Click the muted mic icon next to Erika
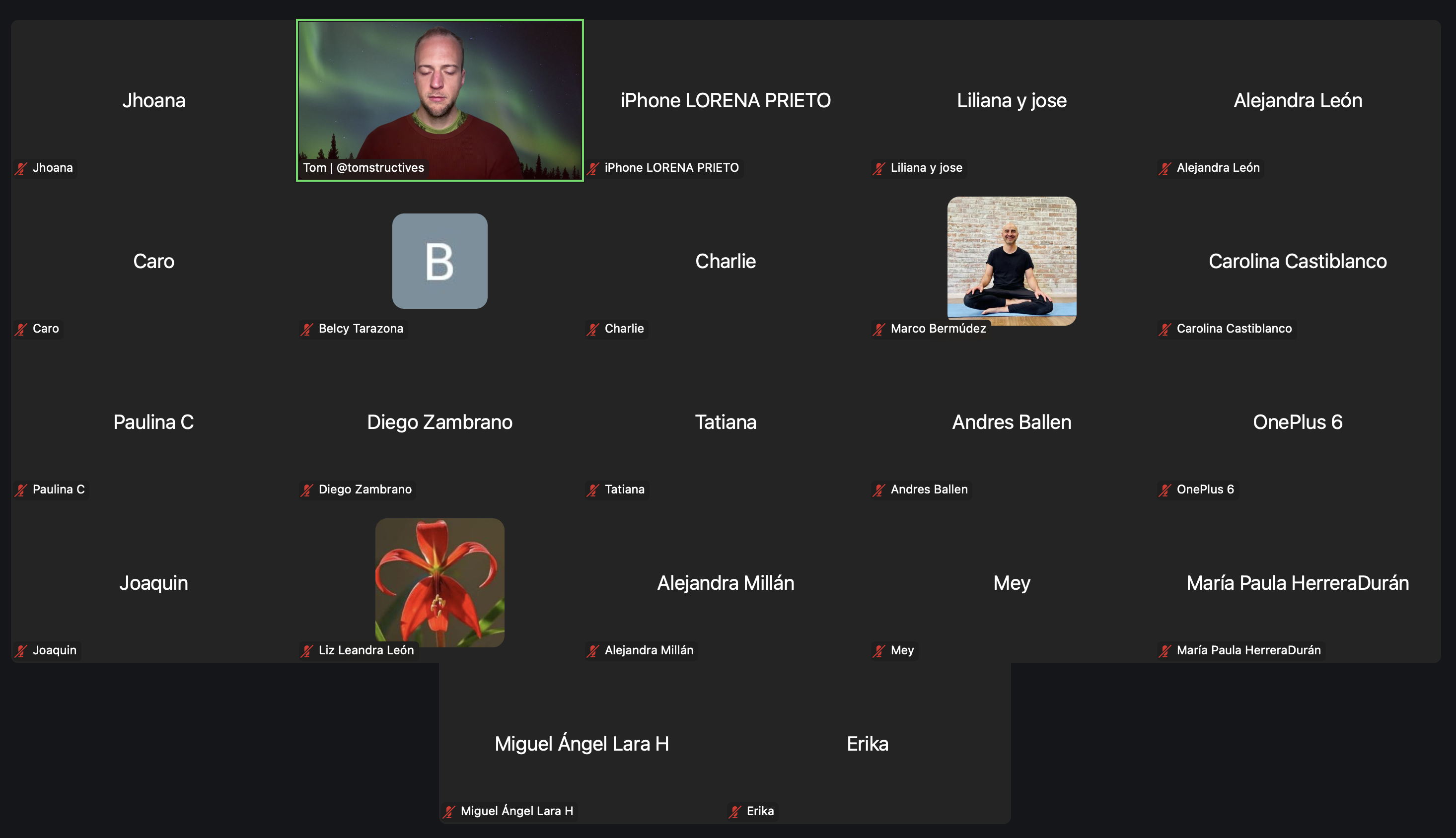Screen dimensions: 1456x838 735,812
